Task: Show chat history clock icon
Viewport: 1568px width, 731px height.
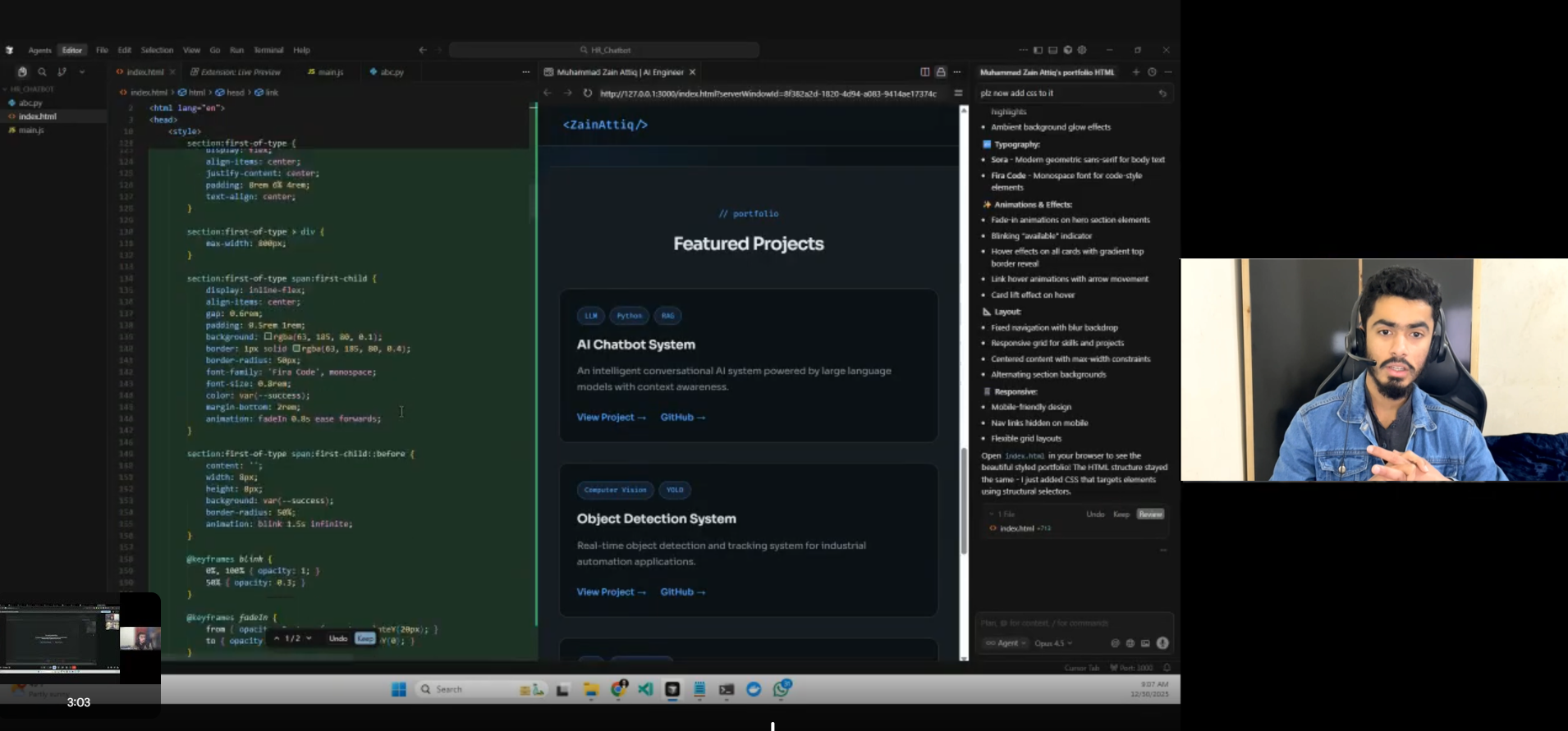Action: 1152,72
